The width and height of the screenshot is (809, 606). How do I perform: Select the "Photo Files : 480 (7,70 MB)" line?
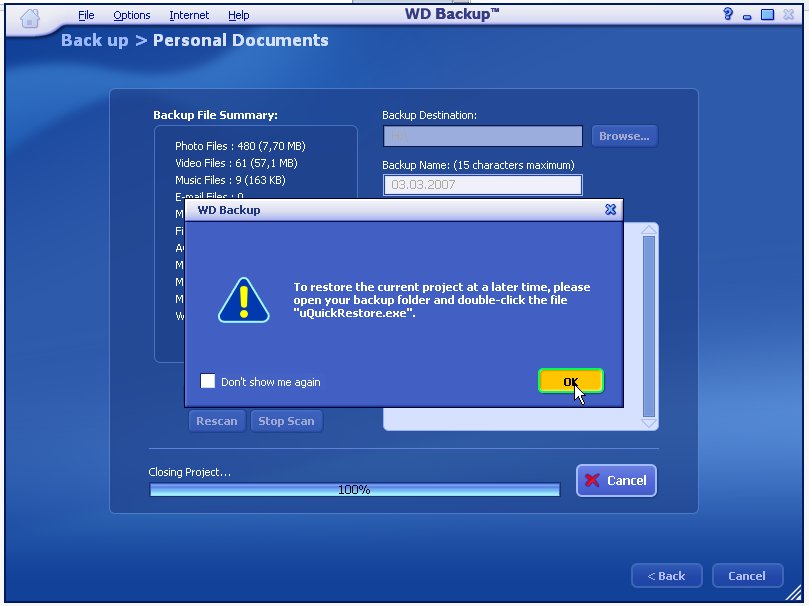[x=240, y=146]
